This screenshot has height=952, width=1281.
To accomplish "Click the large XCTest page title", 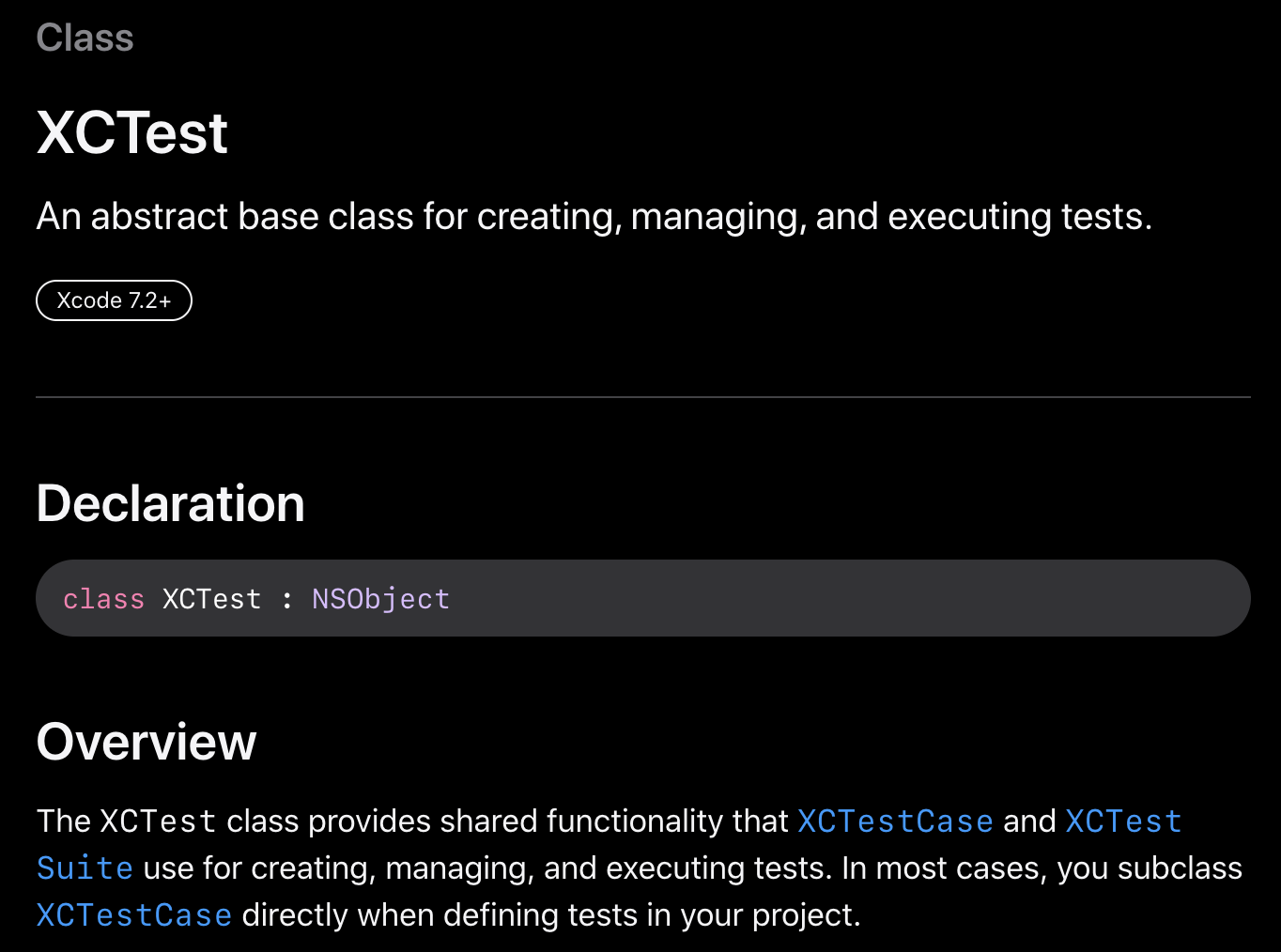I will (x=132, y=132).
